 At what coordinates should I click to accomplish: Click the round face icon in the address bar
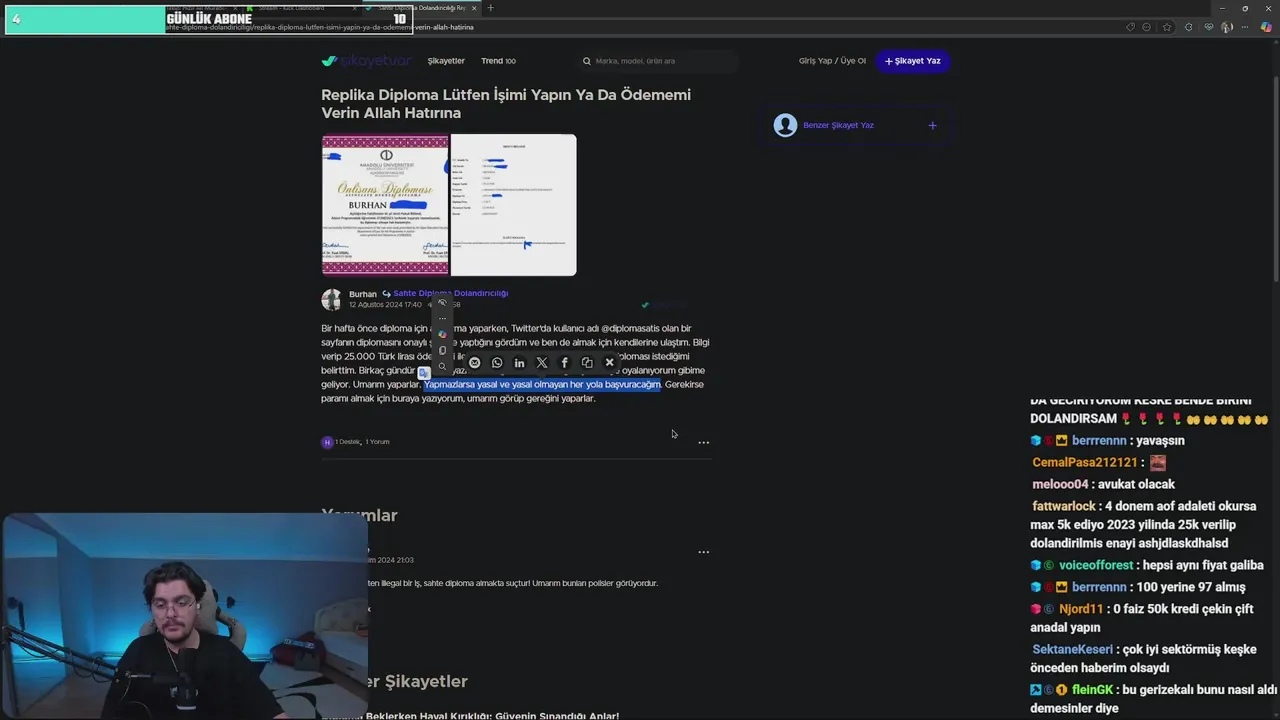click(x=1146, y=27)
